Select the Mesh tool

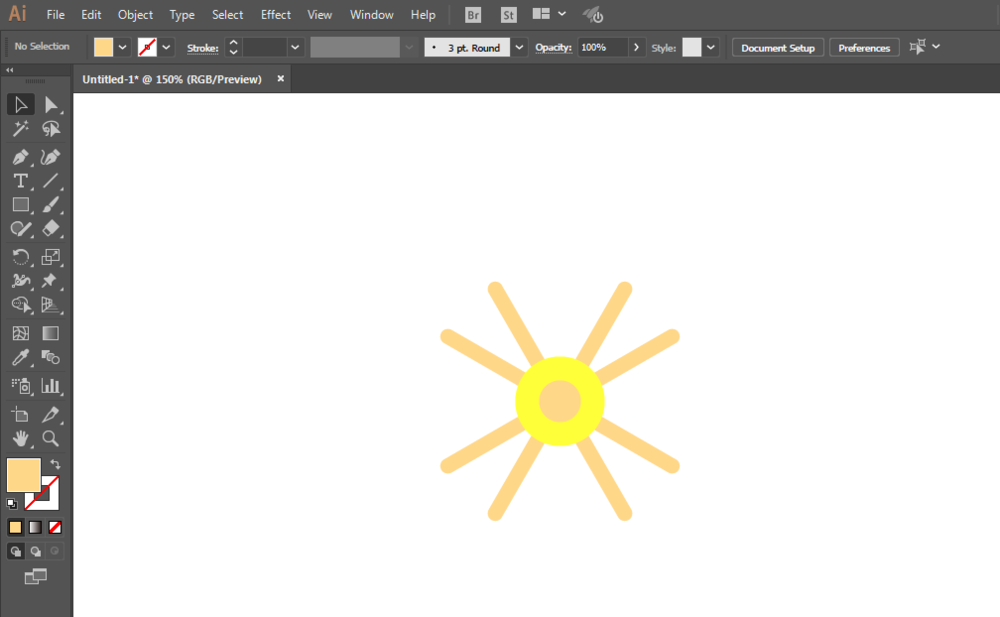tap(20, 333)
